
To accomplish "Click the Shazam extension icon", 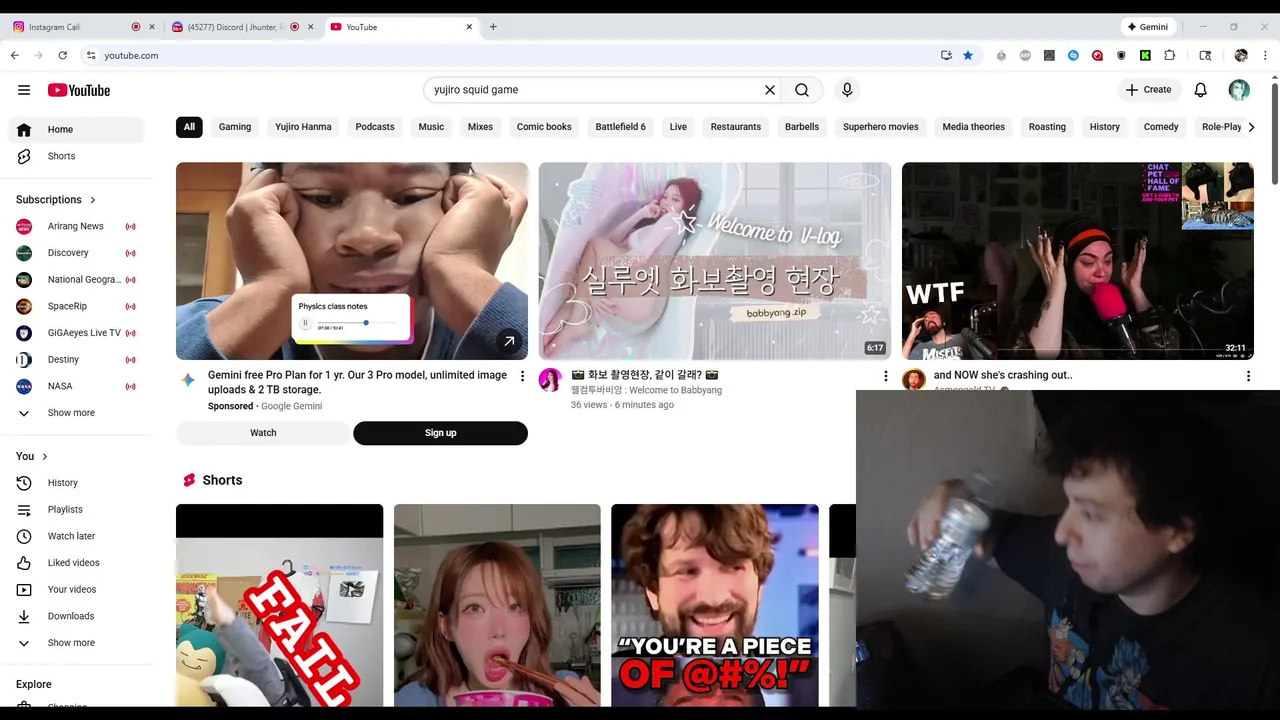I will (x=1073, y=55).
